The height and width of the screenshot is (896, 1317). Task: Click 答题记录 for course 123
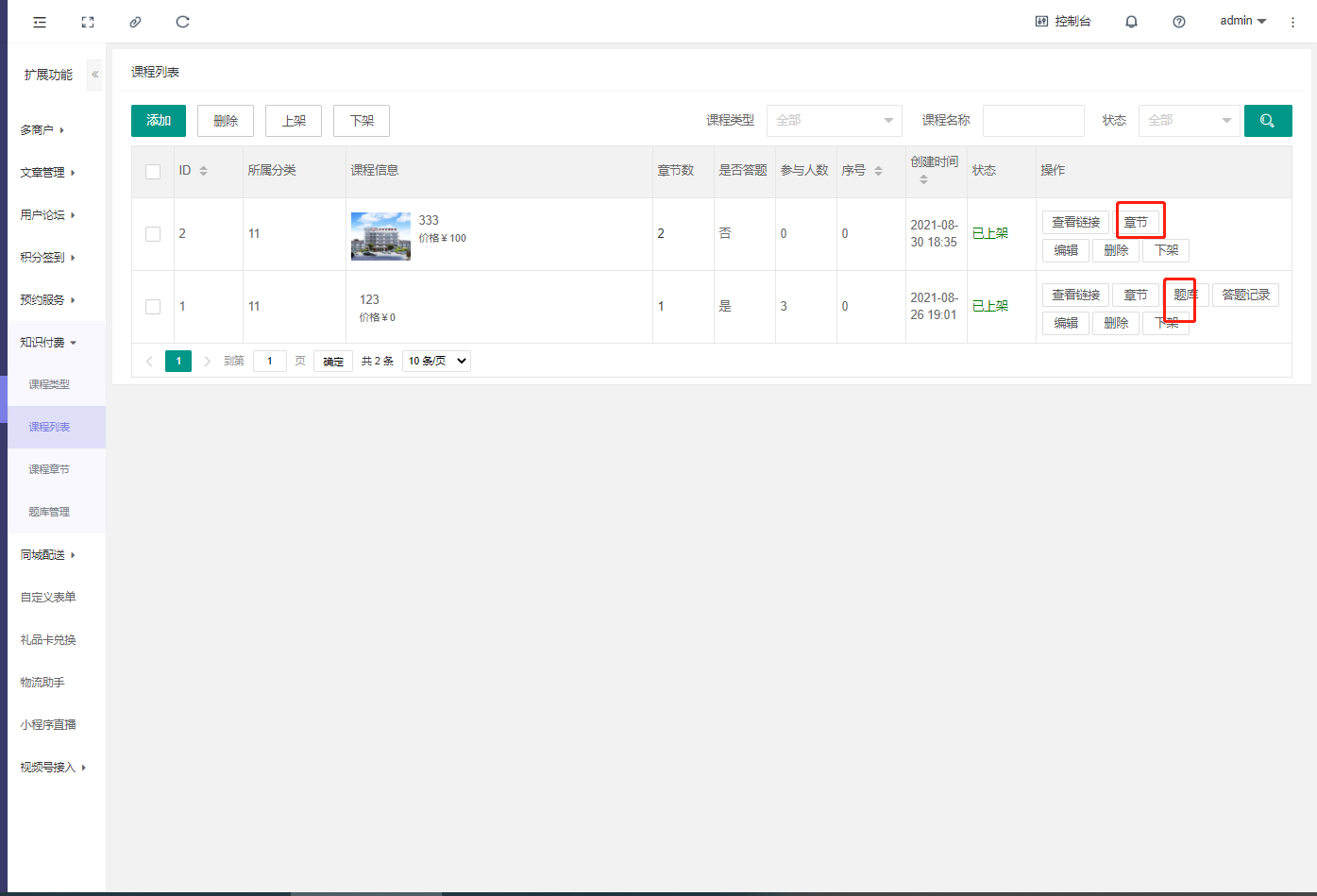click(1245, 295)
